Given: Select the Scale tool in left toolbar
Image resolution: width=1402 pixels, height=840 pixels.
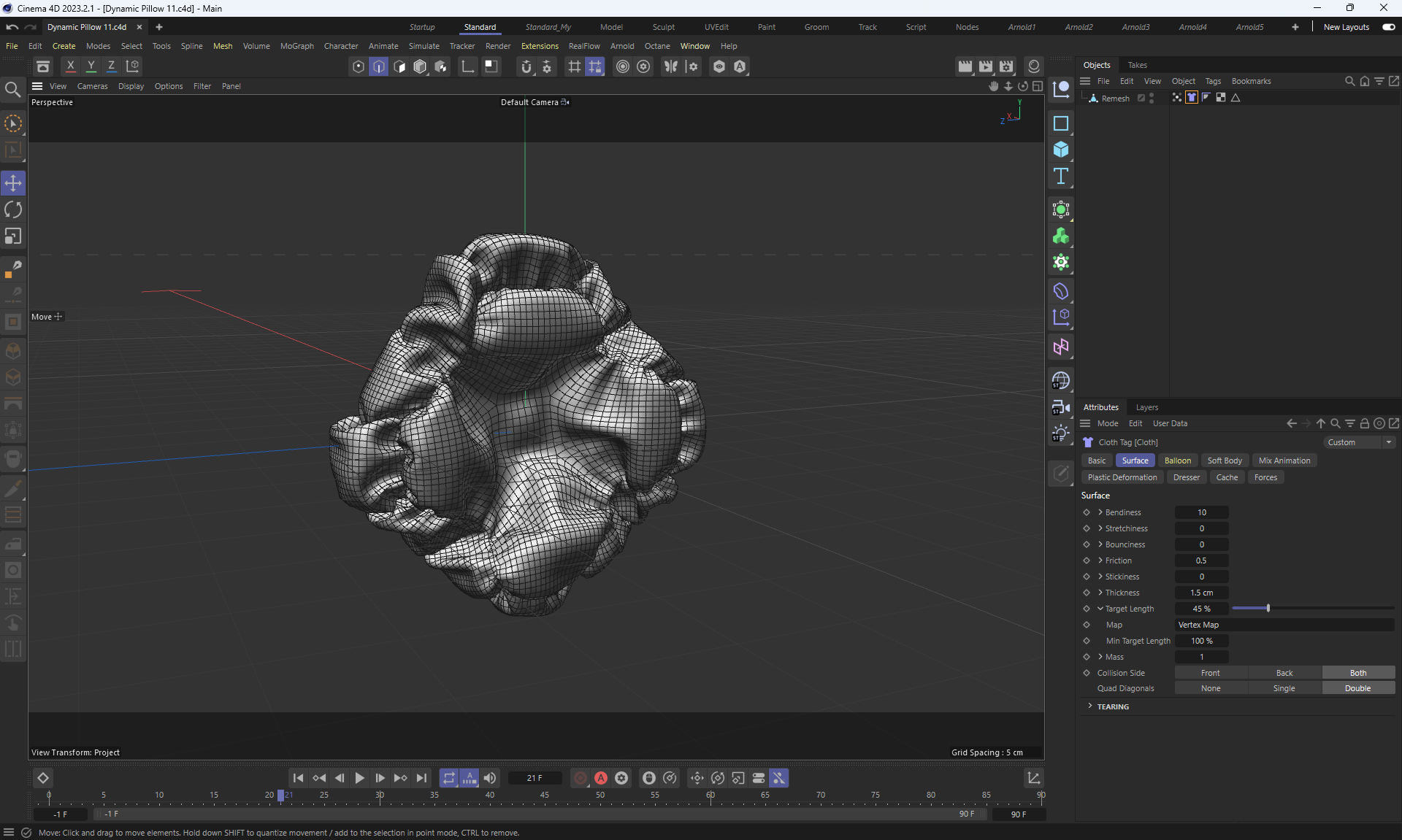Looking at the screenshot, I should tap(13, 236).
